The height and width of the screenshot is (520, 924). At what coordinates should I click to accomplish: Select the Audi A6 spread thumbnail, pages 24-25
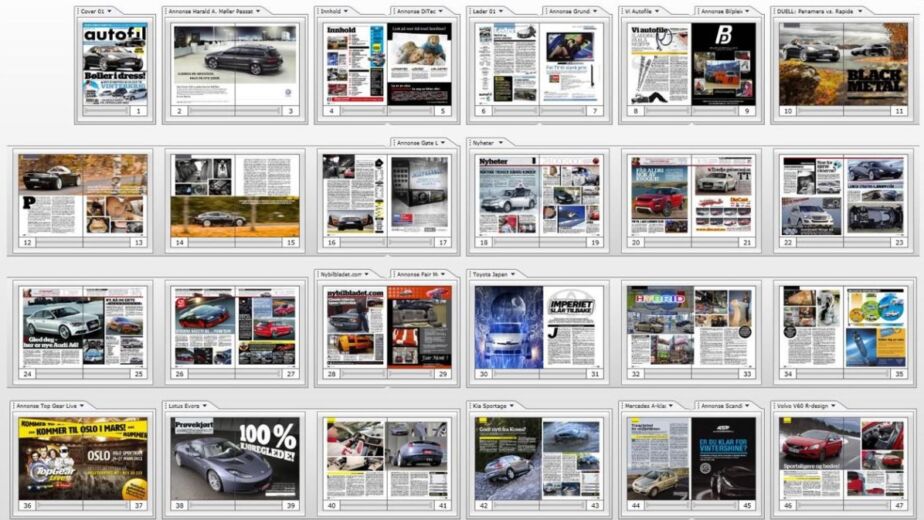coord(83,327)
